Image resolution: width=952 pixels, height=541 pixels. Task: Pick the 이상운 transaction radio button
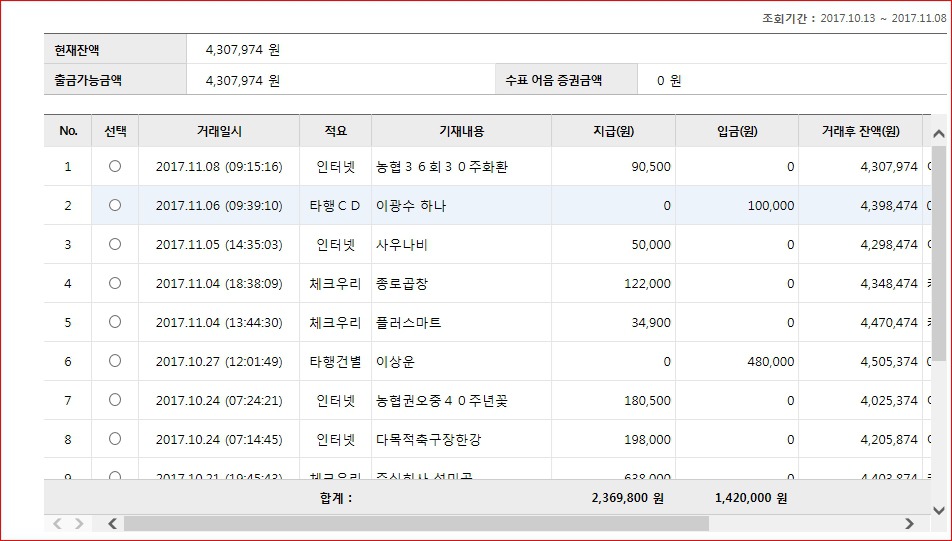pos(115,361)
